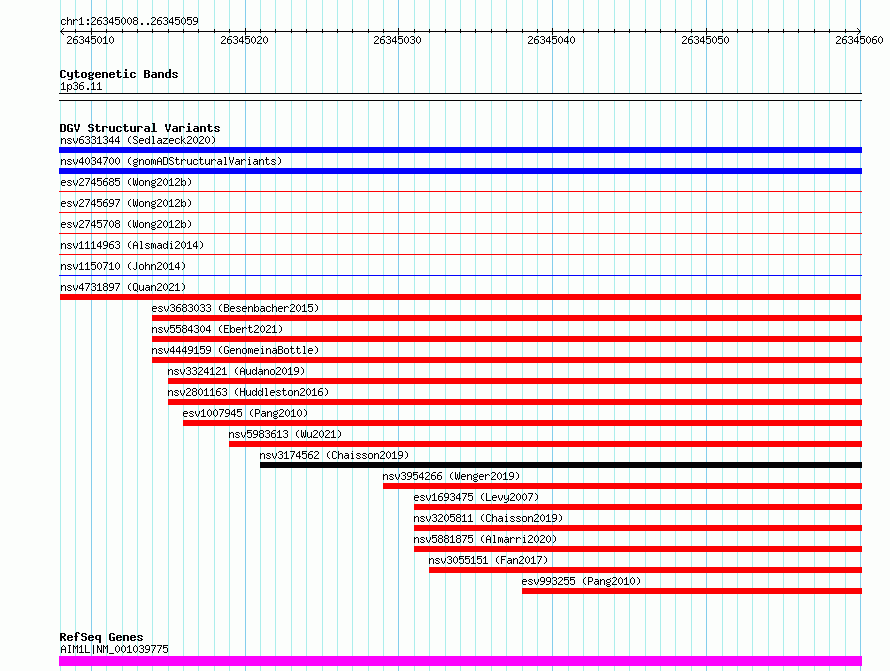Select nsv5881875 (Almarri2020) label
The width and height of the screenshot is (890, 671).
tap(485, 539)
